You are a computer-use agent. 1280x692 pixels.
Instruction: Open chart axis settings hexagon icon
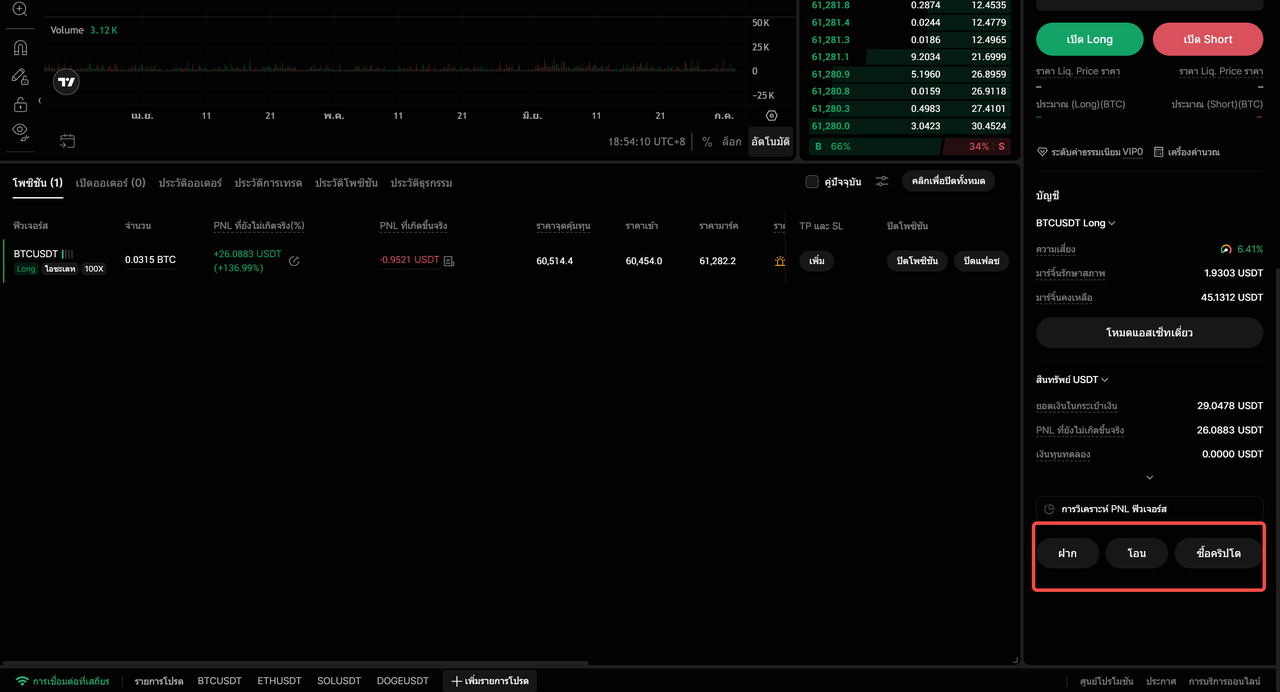tap(771, 116)
